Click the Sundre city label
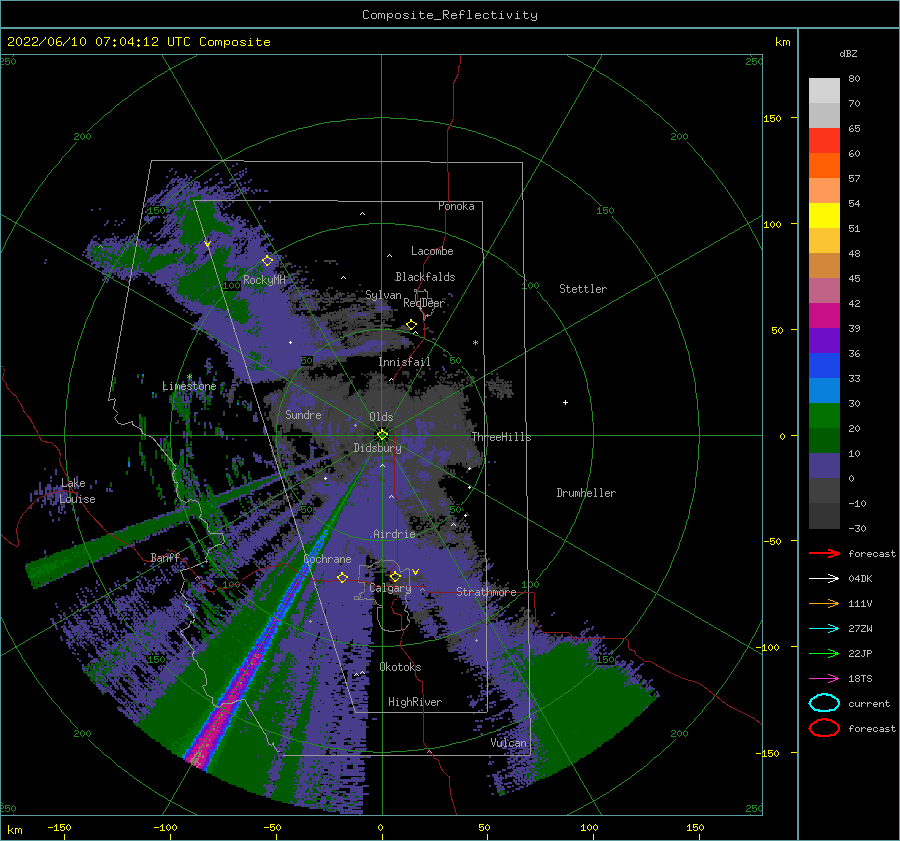The width and height of the screenshot is (900, 841). [303, 414]
